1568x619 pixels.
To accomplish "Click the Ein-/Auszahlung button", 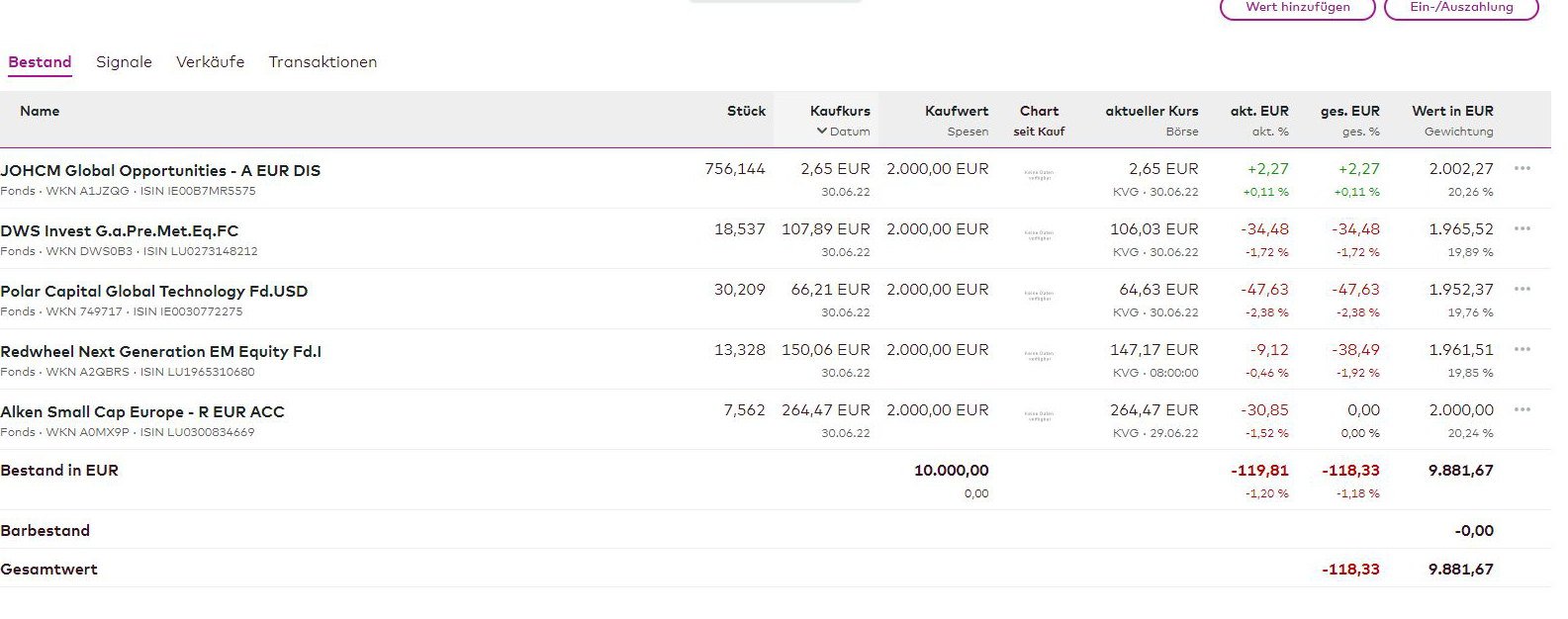I will pyautogui.click(x=1461, y=8).
